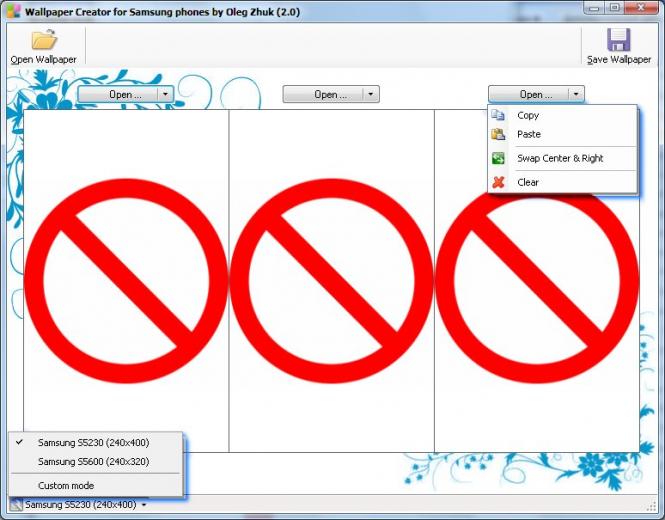Screen dimensions: 665x520
Task: Click the center panel Open ... button
Action: (324, 94)
